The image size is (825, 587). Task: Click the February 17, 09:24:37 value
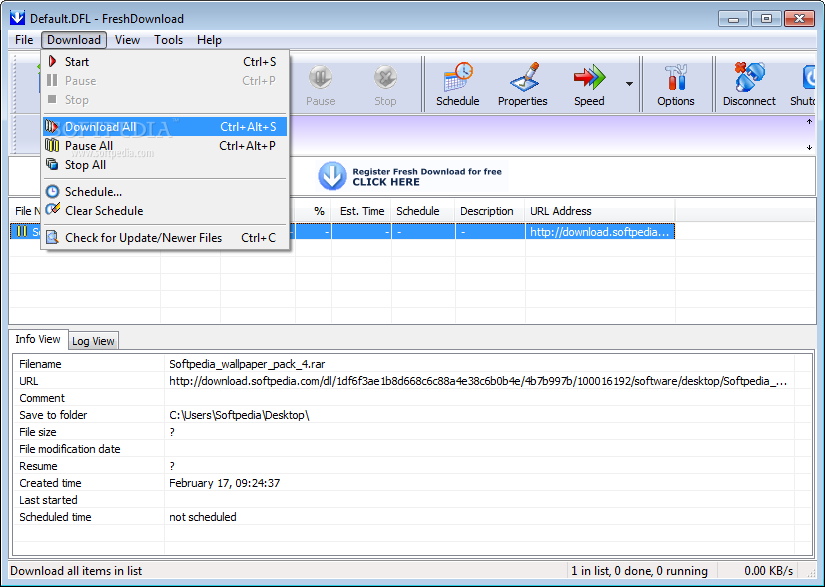[x=224, y=483]
